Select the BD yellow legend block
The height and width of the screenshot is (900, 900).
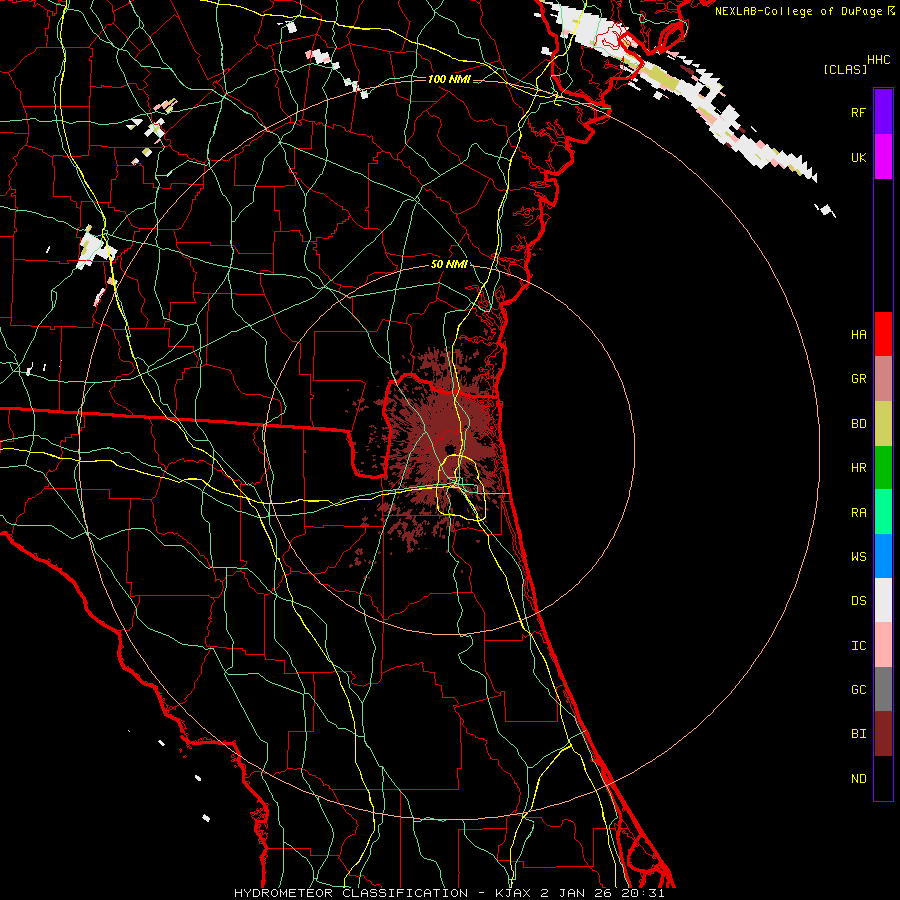(x=883, y=424)
